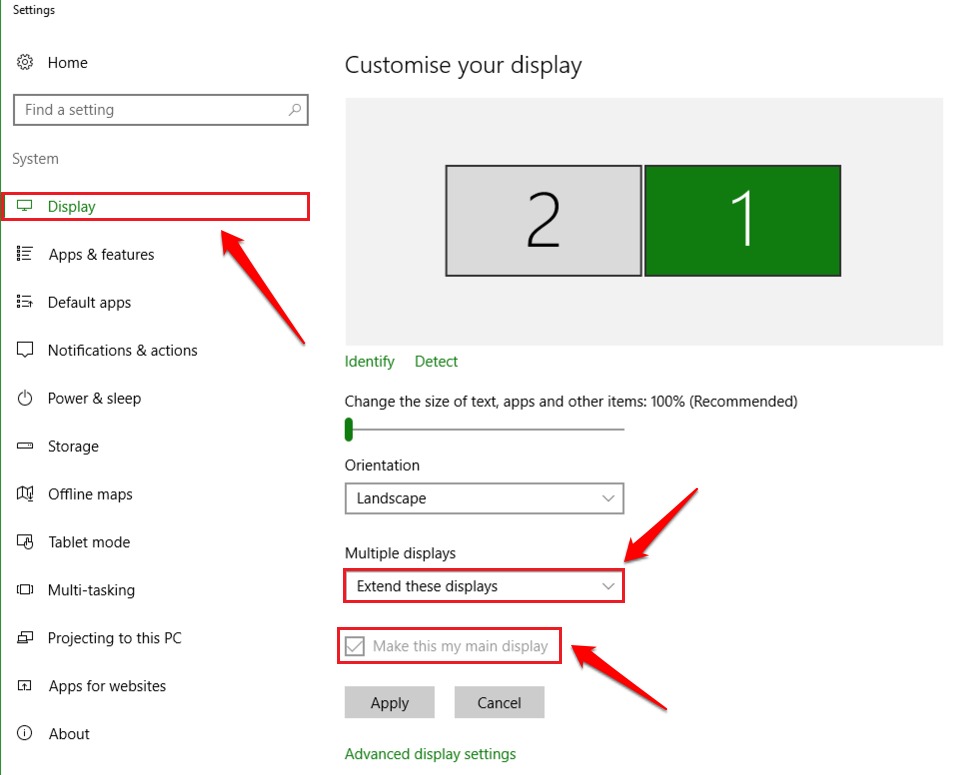
Task: Click the Cancel button
Action: click(499, 702)
